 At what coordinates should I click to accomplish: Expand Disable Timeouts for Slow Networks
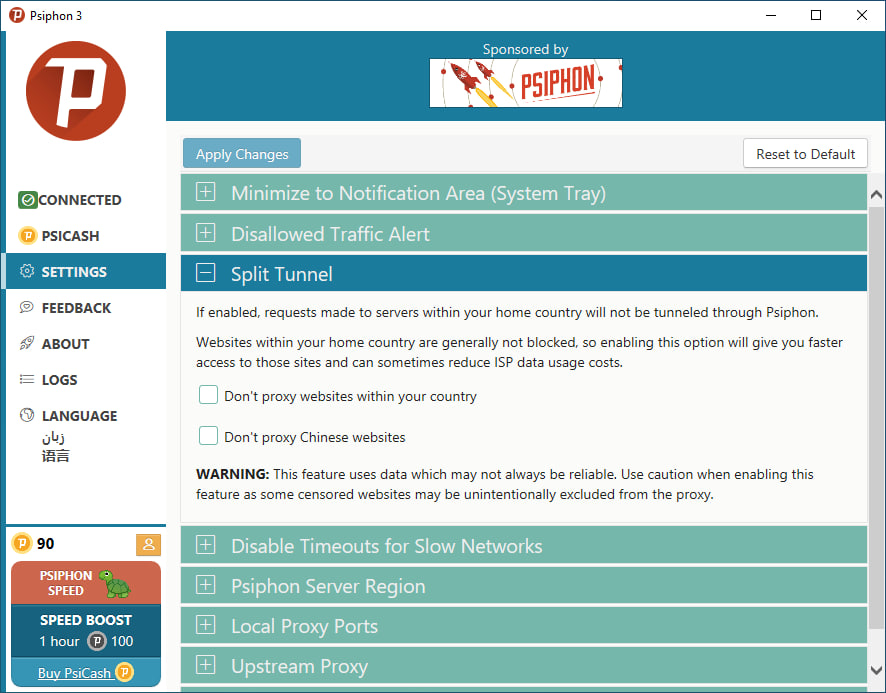523,545
